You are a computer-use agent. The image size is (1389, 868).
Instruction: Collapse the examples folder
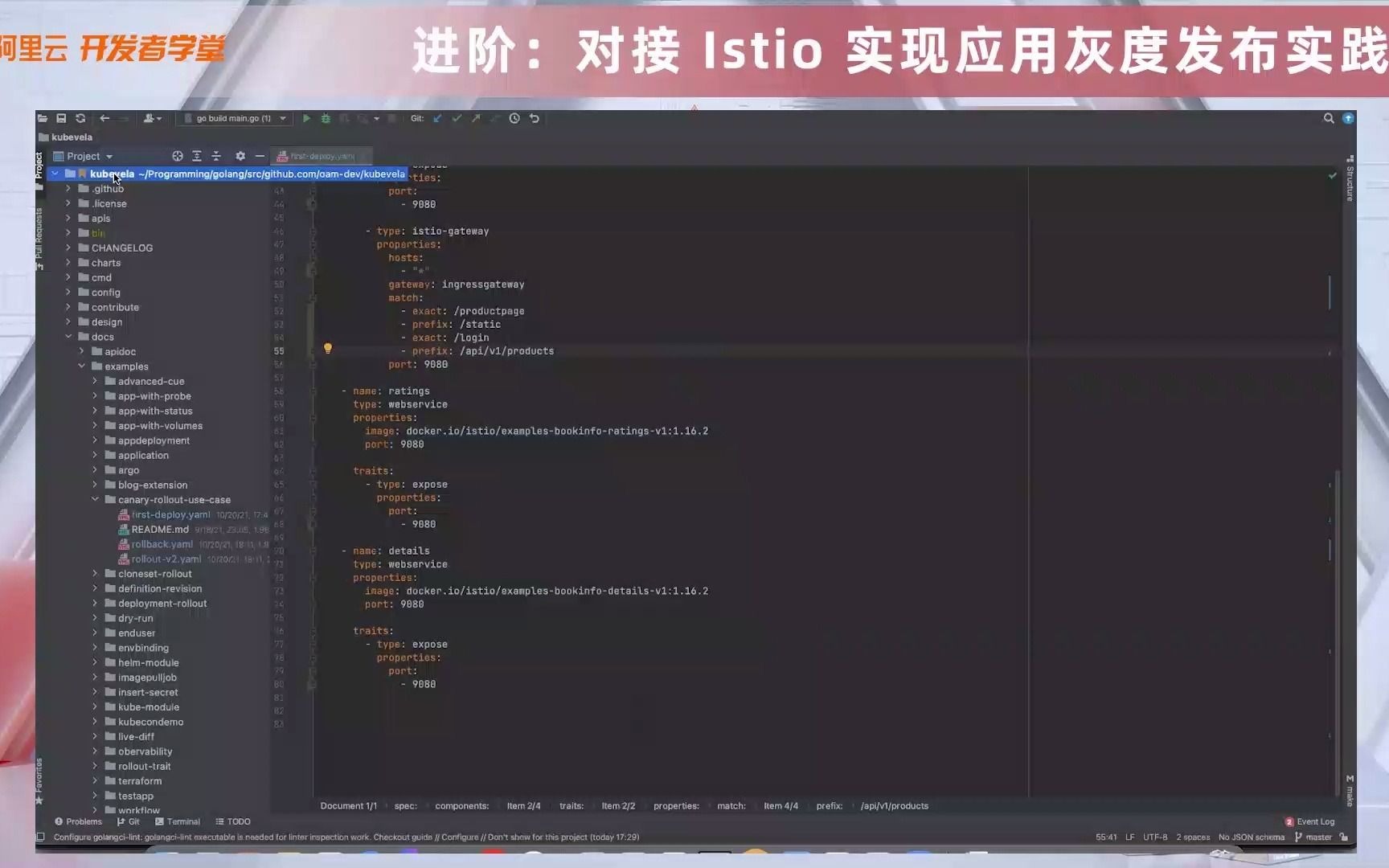click(82, 366)
